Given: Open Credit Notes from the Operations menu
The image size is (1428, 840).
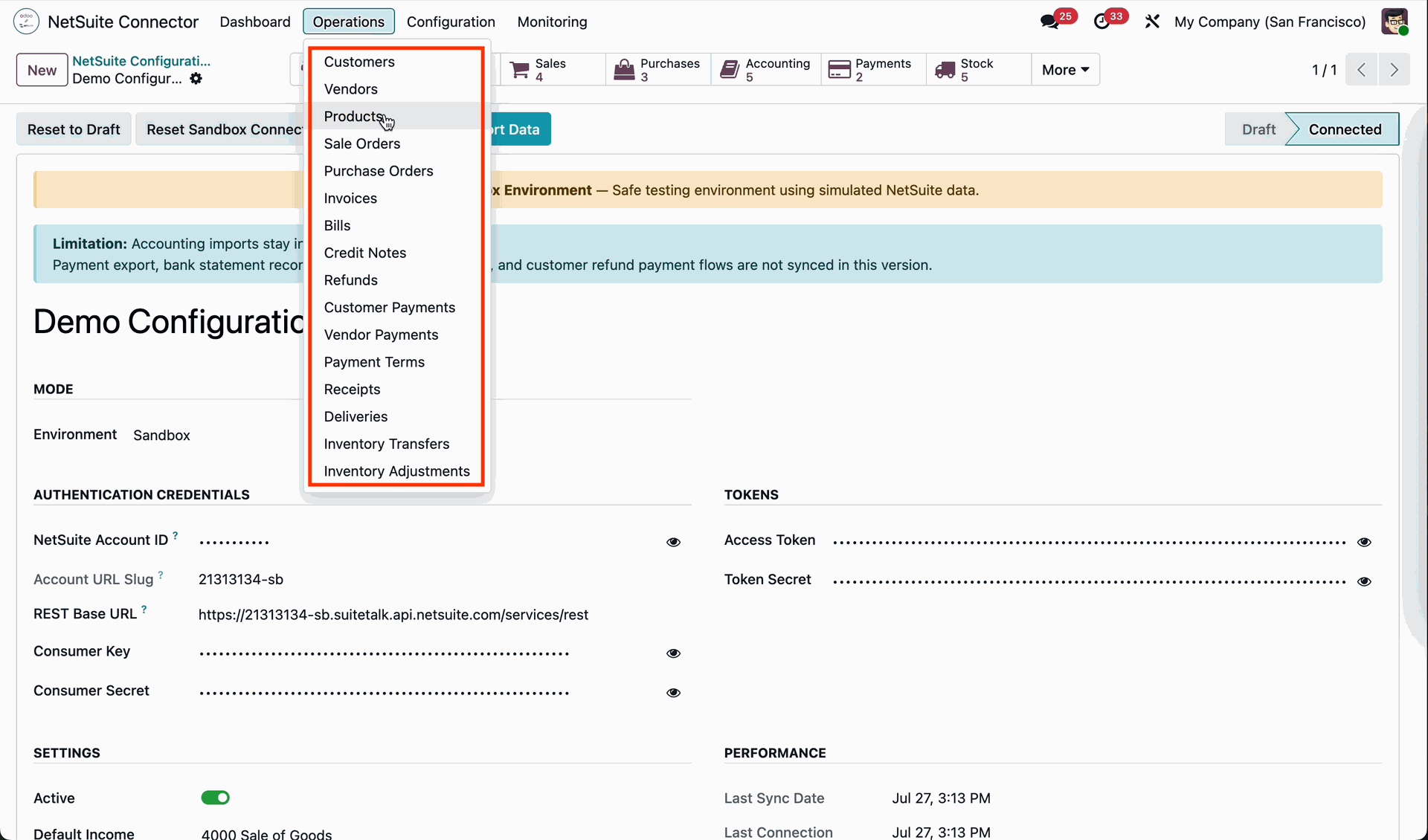Looking at the screenshot, I should [x=396, y=253].
